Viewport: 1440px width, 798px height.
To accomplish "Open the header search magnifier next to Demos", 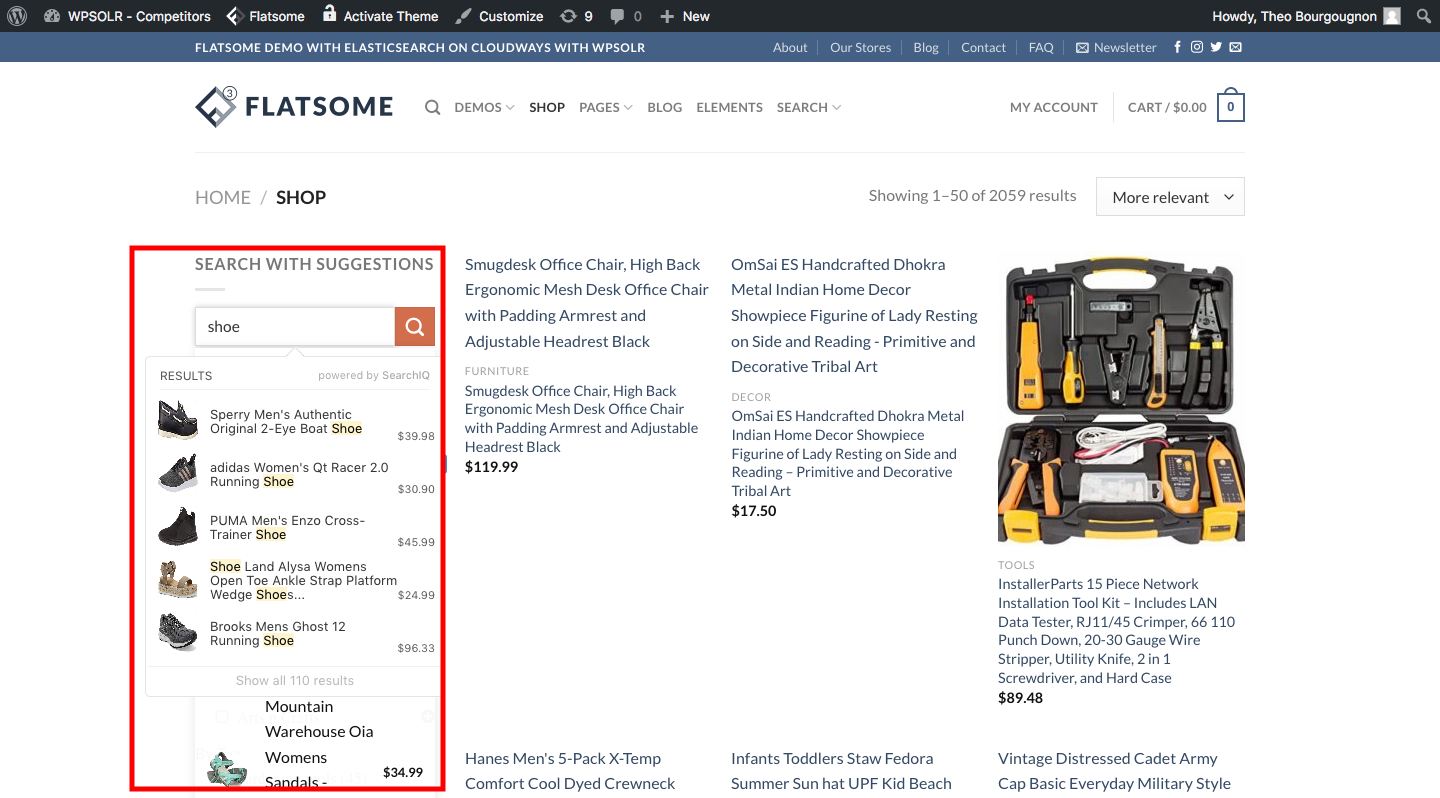I will 432,107.
